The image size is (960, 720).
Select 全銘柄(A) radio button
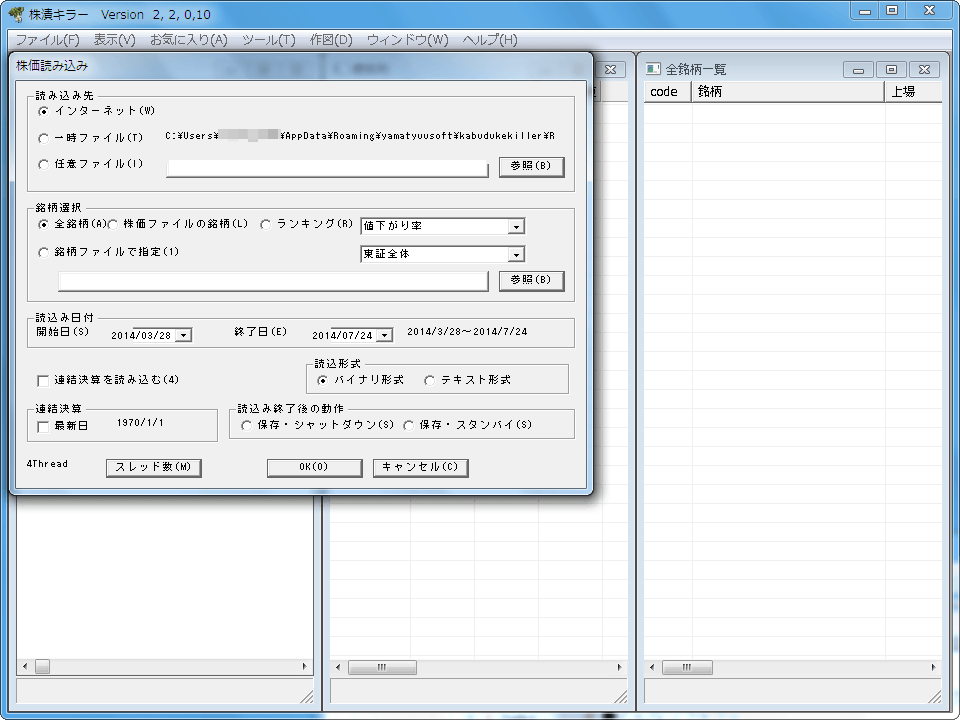(x=43, y=225)
